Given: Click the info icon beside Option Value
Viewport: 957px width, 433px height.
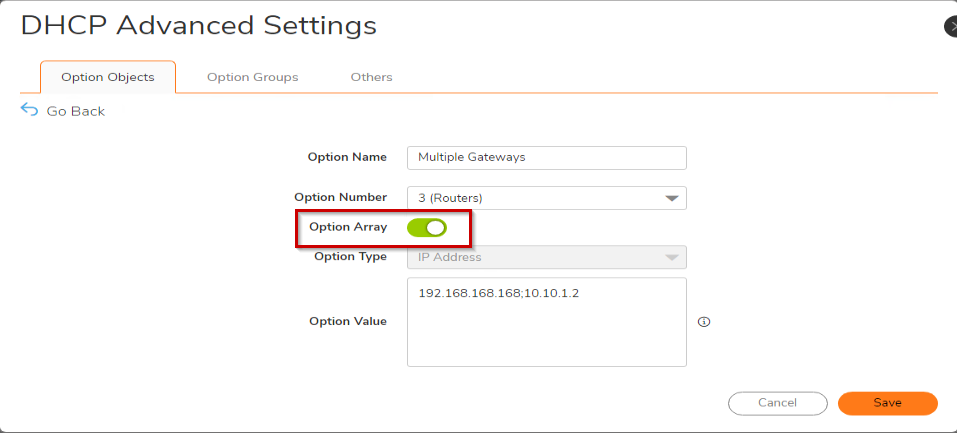Looking at the screenshot, I should tap(703, 322).
